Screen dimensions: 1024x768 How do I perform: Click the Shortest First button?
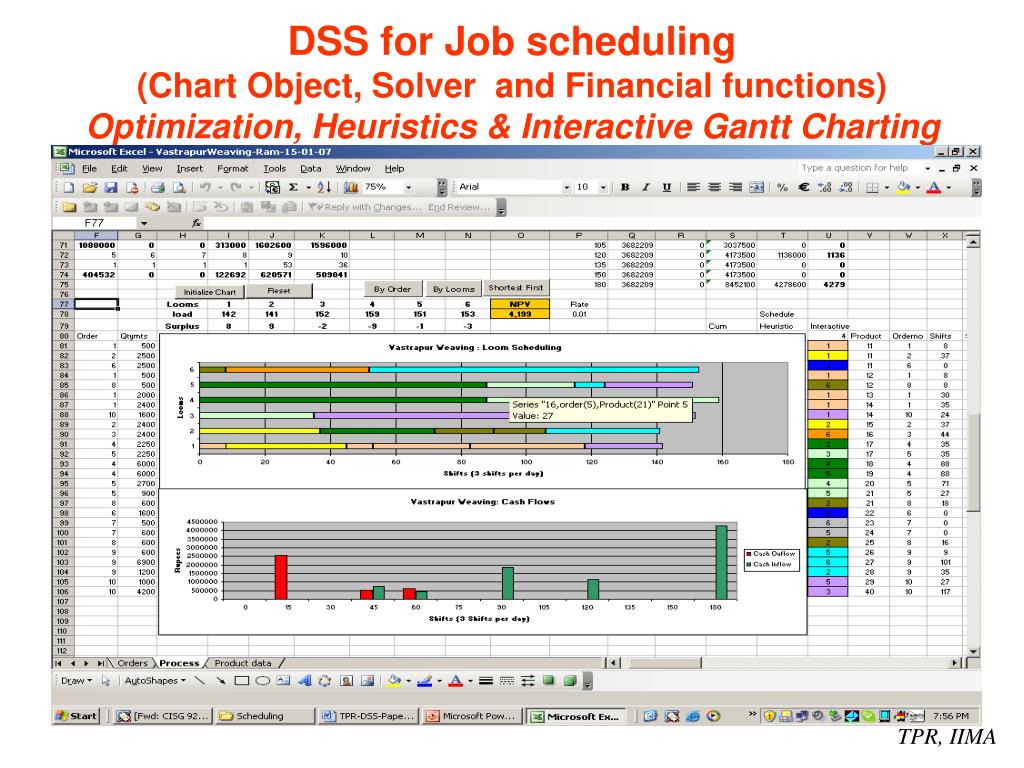516,287
